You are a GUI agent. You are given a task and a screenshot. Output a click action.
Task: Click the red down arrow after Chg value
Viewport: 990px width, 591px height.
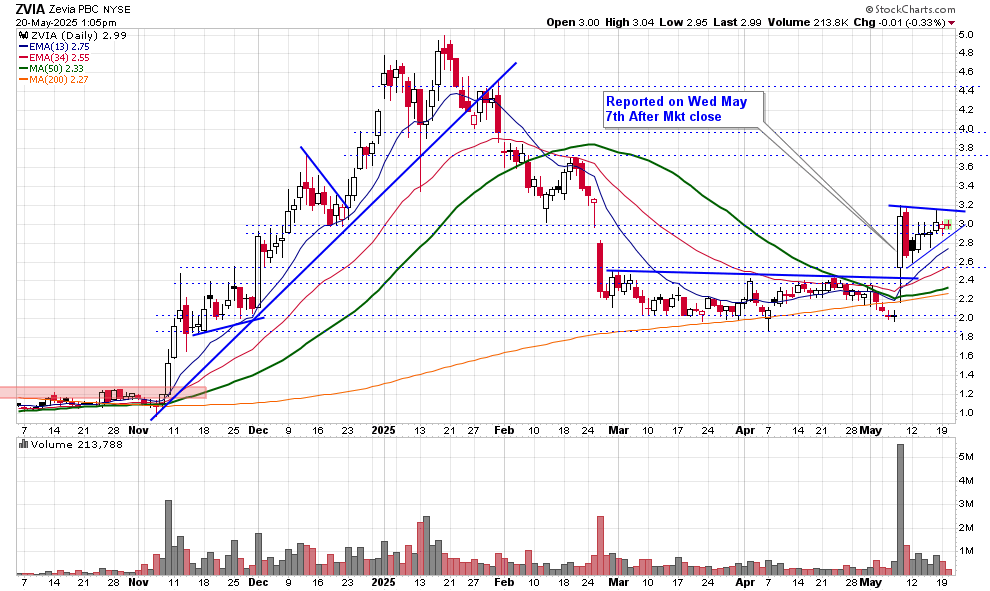[951, 22]
